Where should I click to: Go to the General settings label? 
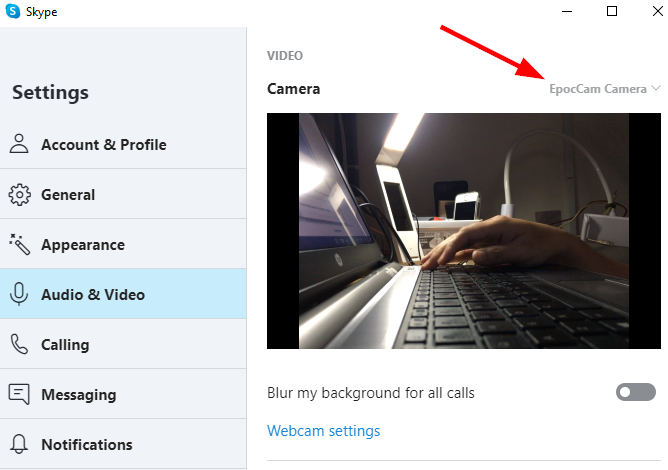point(68,195)
